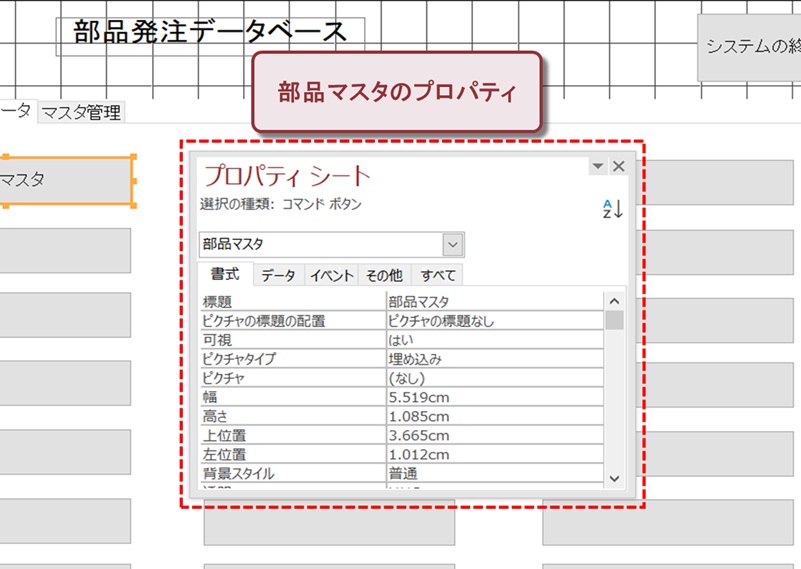Show the すべて properties tab

[x=437, y=276]
